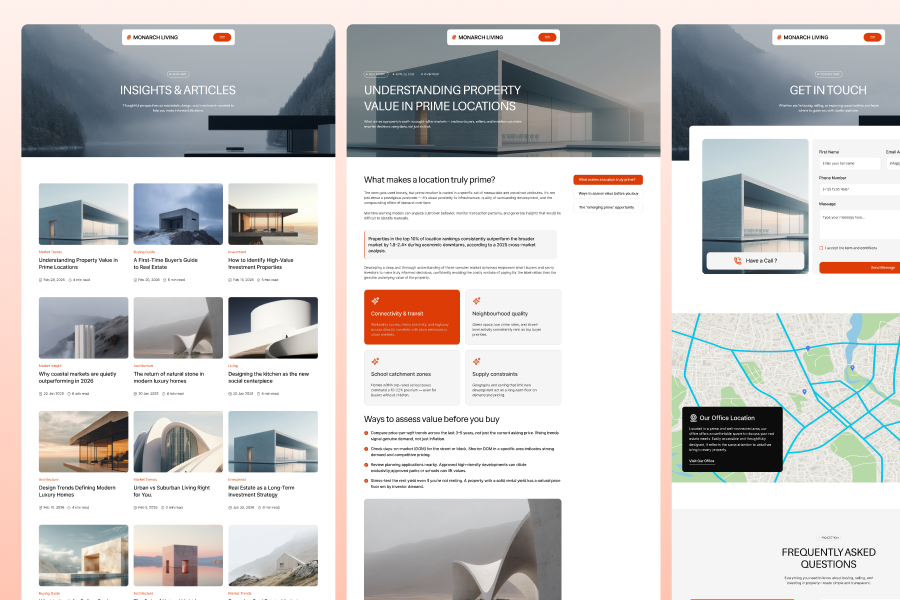Click 'Get In Touch' hero heading

point(828,90)
